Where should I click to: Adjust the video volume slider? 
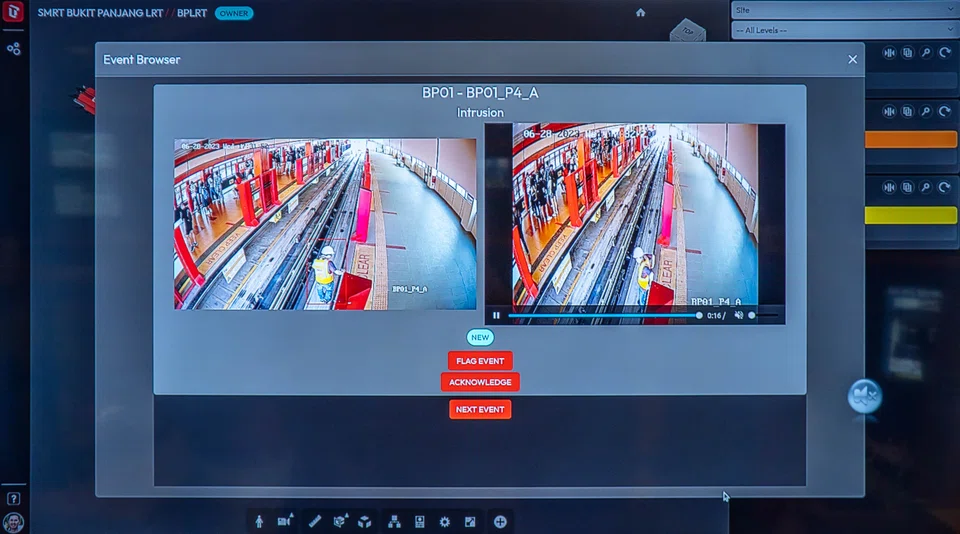pos(763,315)
